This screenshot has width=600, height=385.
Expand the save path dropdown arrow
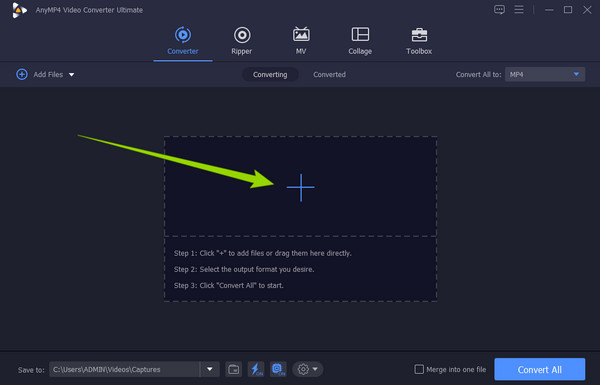210,369
